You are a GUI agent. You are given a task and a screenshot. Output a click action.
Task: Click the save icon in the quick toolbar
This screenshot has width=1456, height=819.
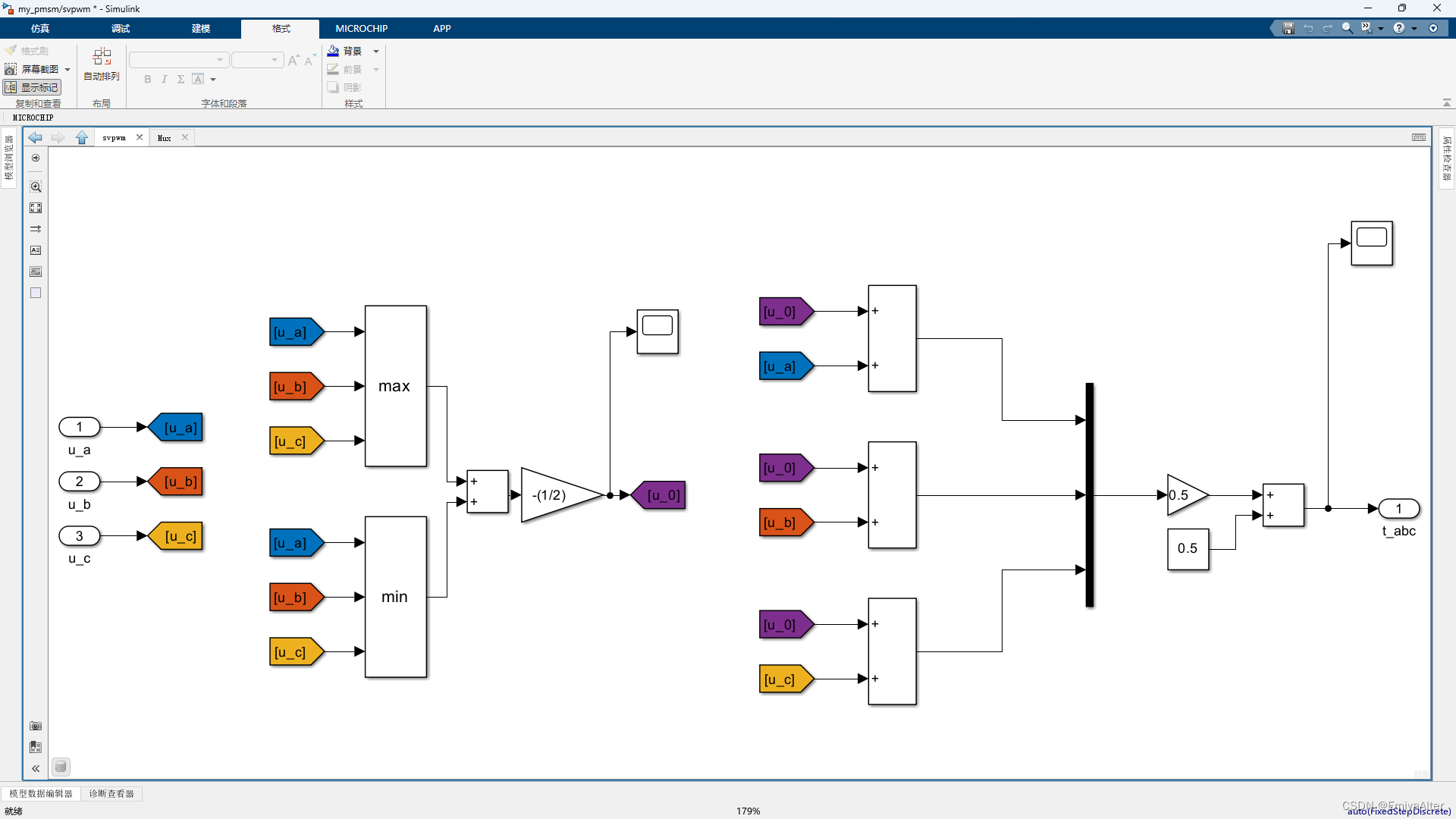click(1288, 28)
